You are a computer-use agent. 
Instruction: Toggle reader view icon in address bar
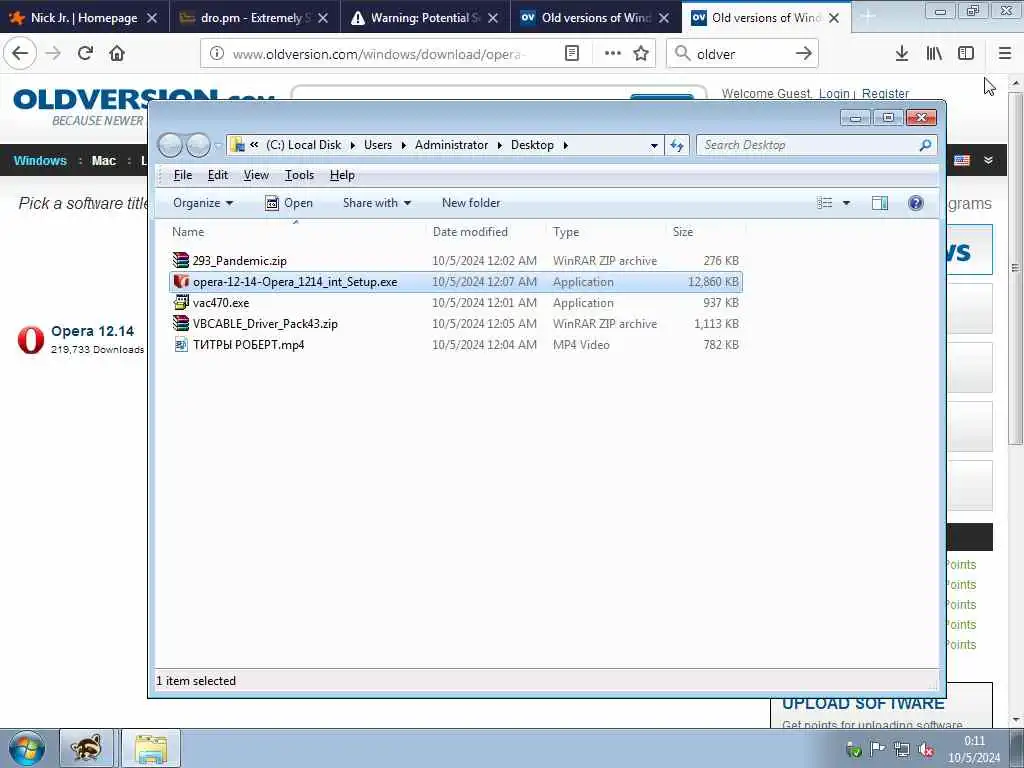[571, 54]
